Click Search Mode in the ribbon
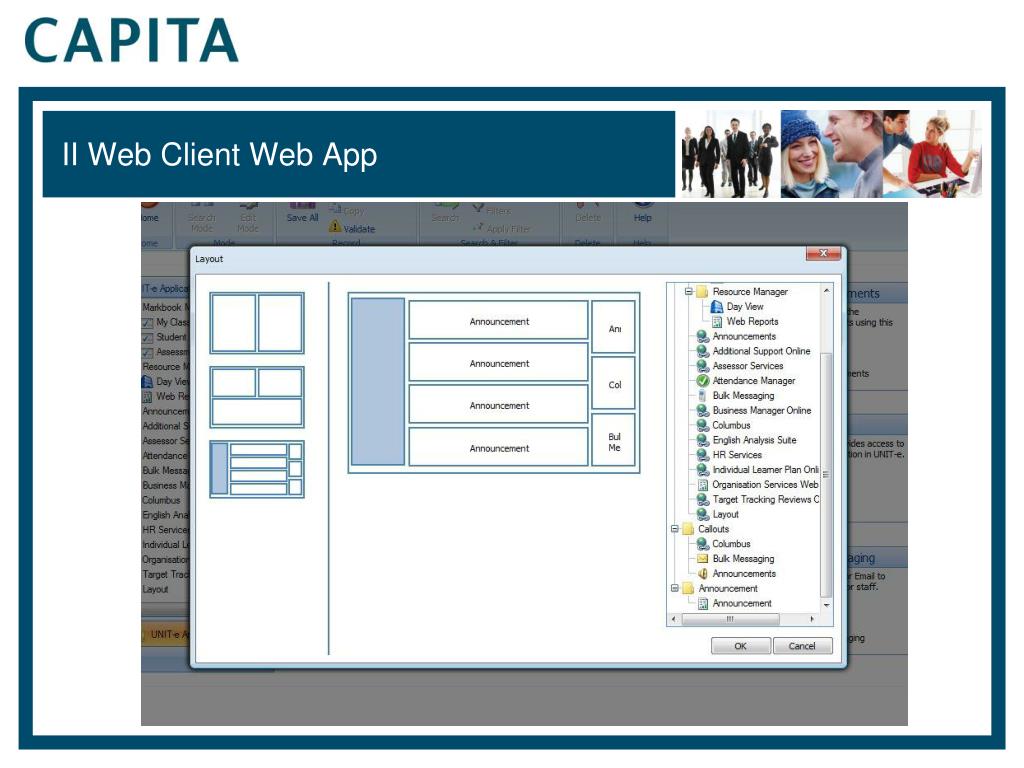This screenshot has width=1024, height=768. [x=202, y=218]
